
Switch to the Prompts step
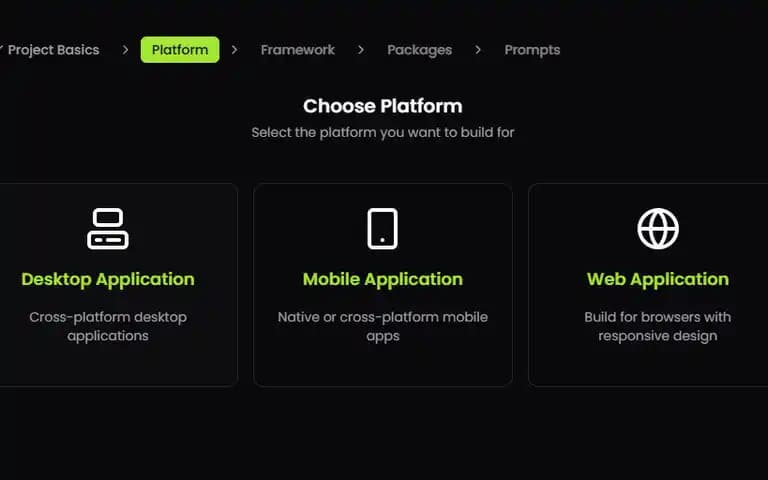(x=532, y=50)
